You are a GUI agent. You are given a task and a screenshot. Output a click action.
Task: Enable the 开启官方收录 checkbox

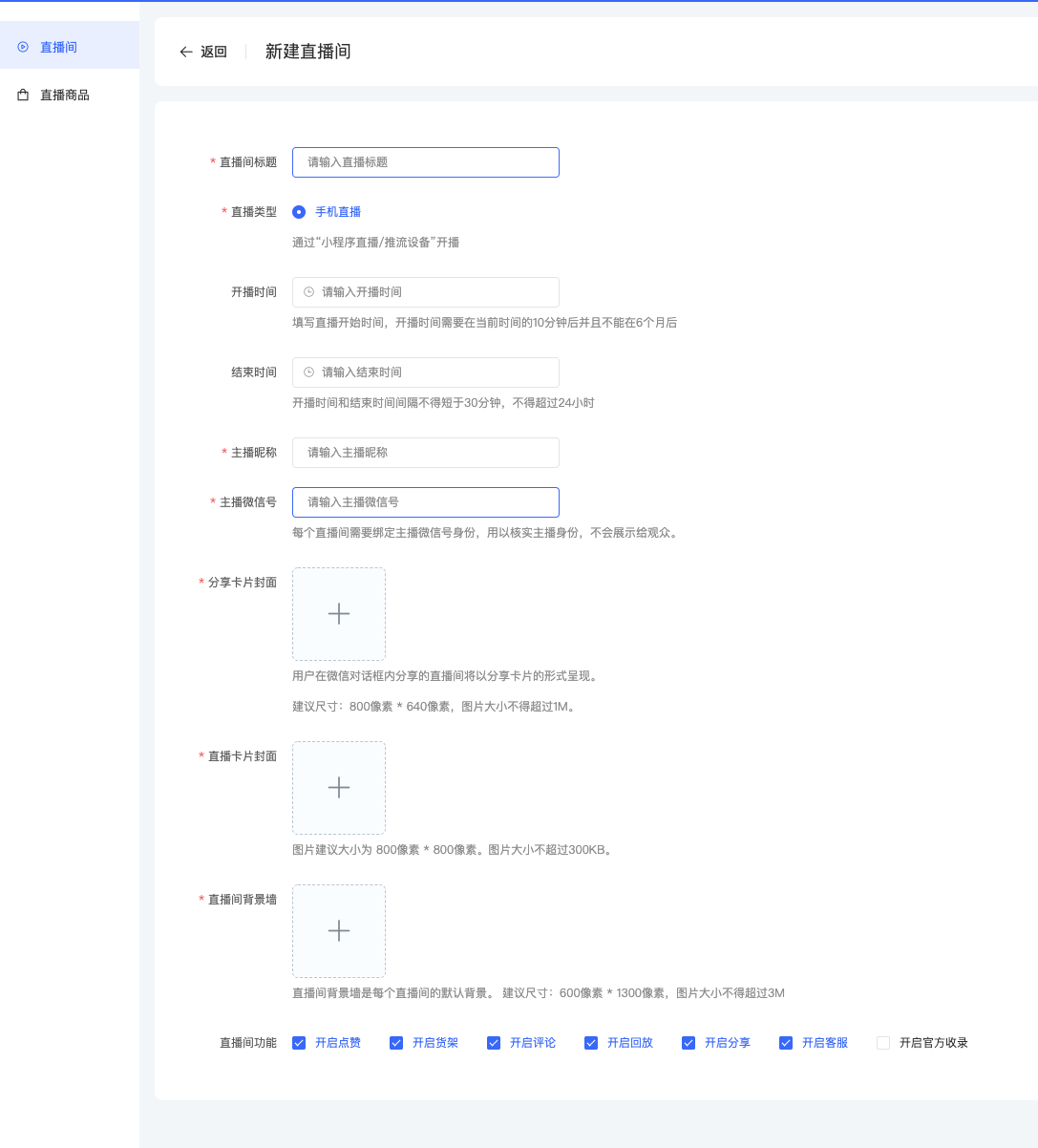tap(883, 1043)
